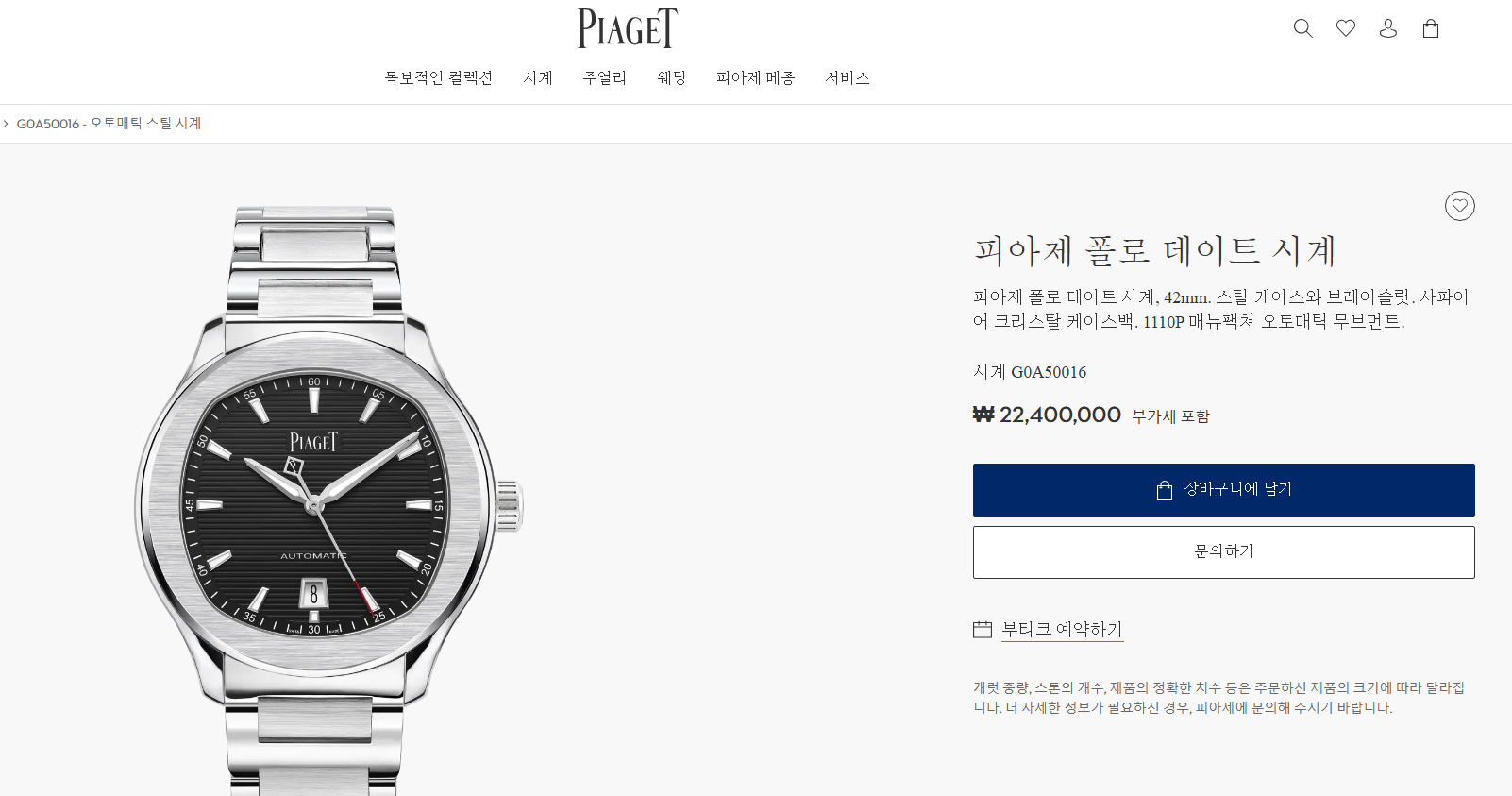Screen dimensions: 1512x796
Task: Open the 피아제 메종 menu
Action: [x=756, y=77]
